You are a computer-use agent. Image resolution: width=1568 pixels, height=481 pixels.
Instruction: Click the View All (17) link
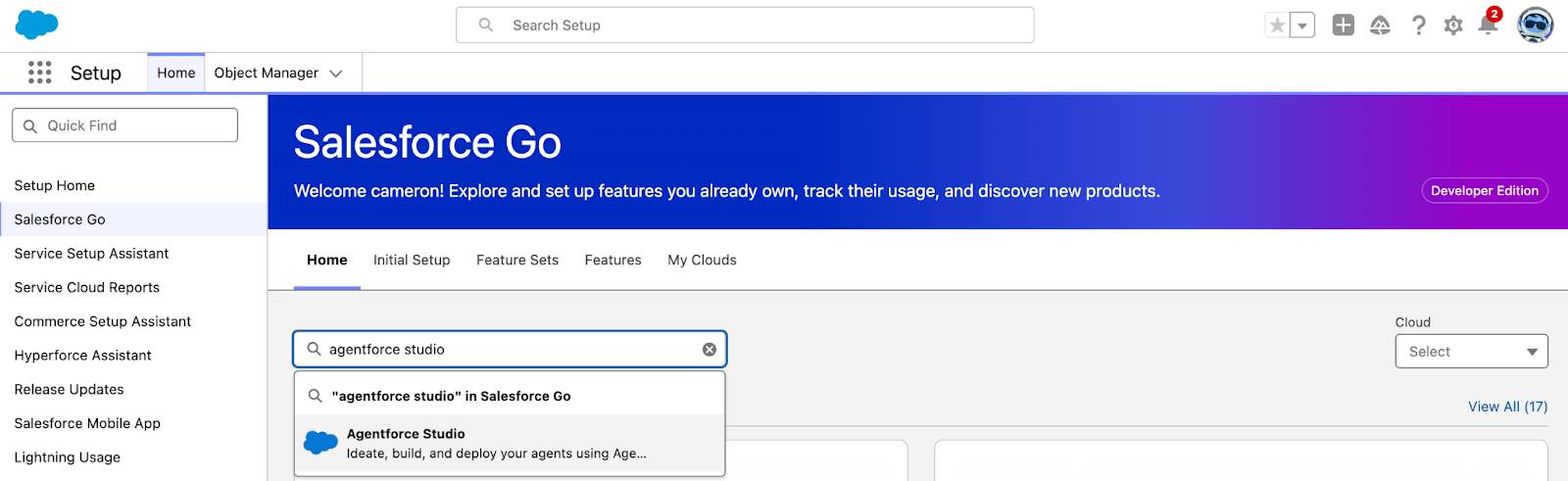pyautogui.click(x=1507, y=407)
